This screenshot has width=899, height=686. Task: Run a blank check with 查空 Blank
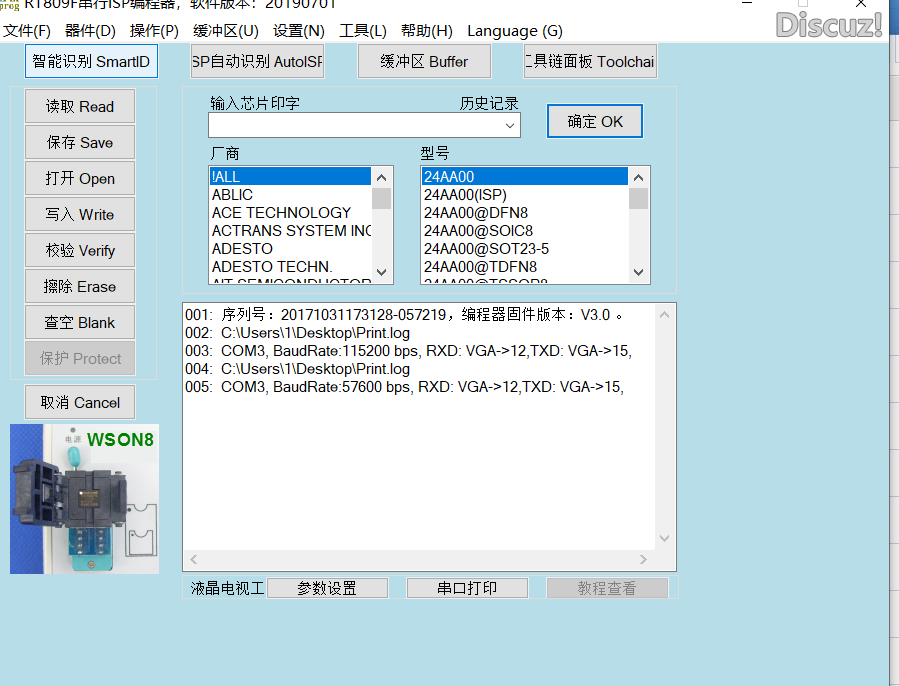(79, 322)
